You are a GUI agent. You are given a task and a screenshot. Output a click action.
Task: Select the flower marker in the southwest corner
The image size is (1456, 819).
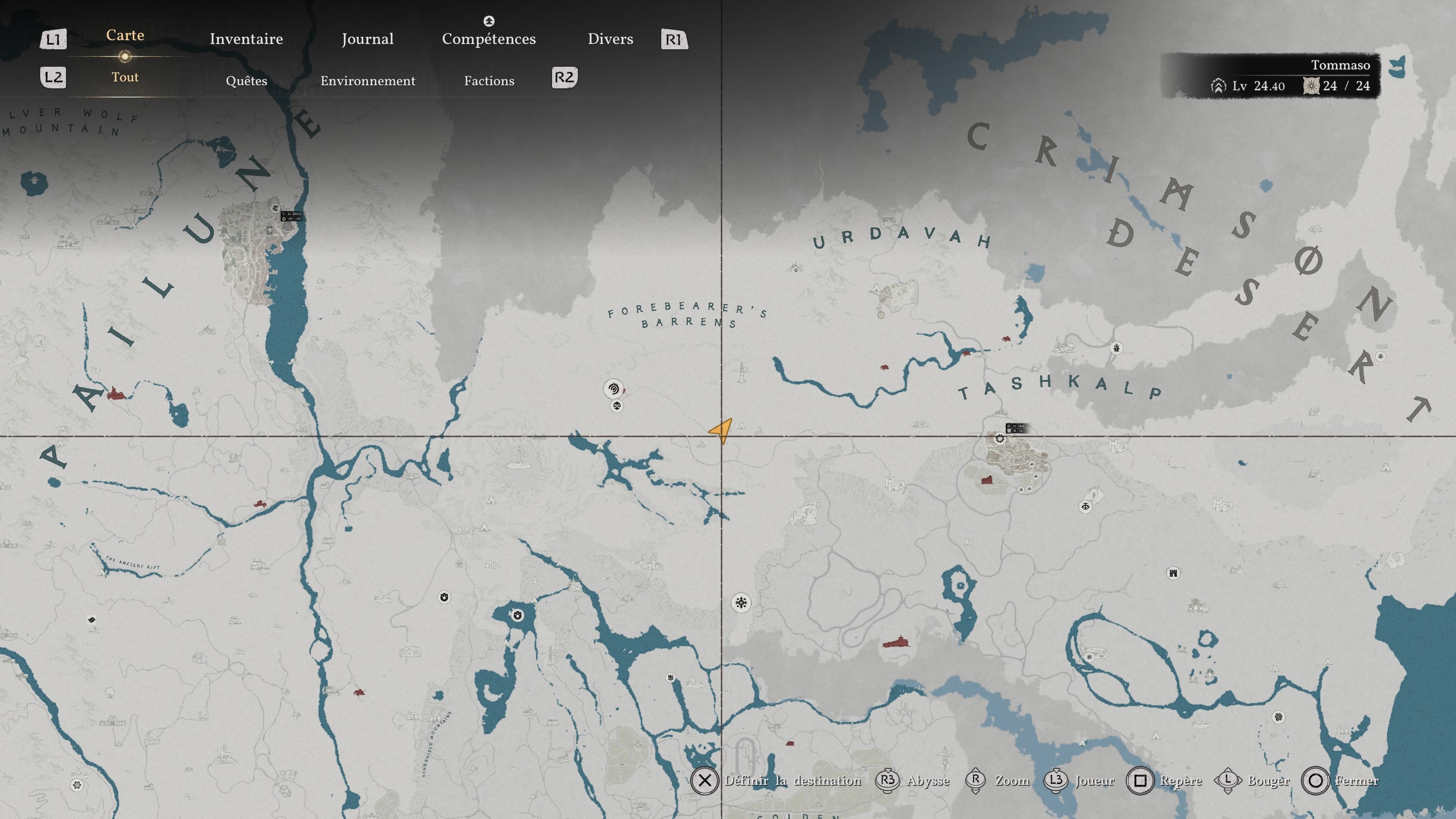[x=77, y=784]
